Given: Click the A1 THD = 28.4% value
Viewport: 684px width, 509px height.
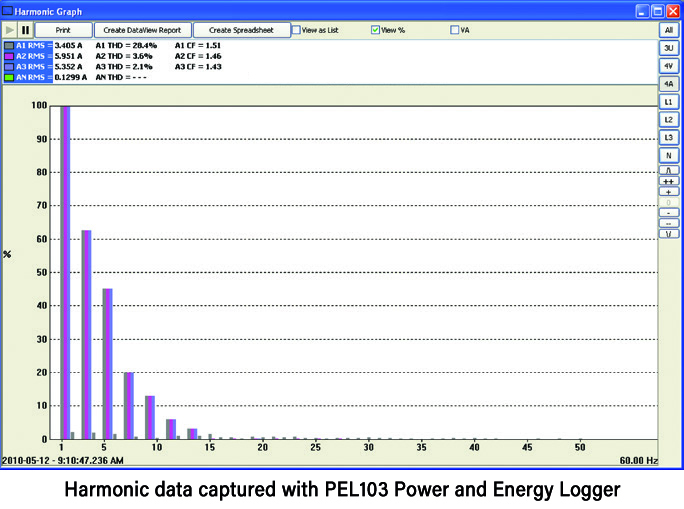Looking at the screenshot, I should 126,46.
